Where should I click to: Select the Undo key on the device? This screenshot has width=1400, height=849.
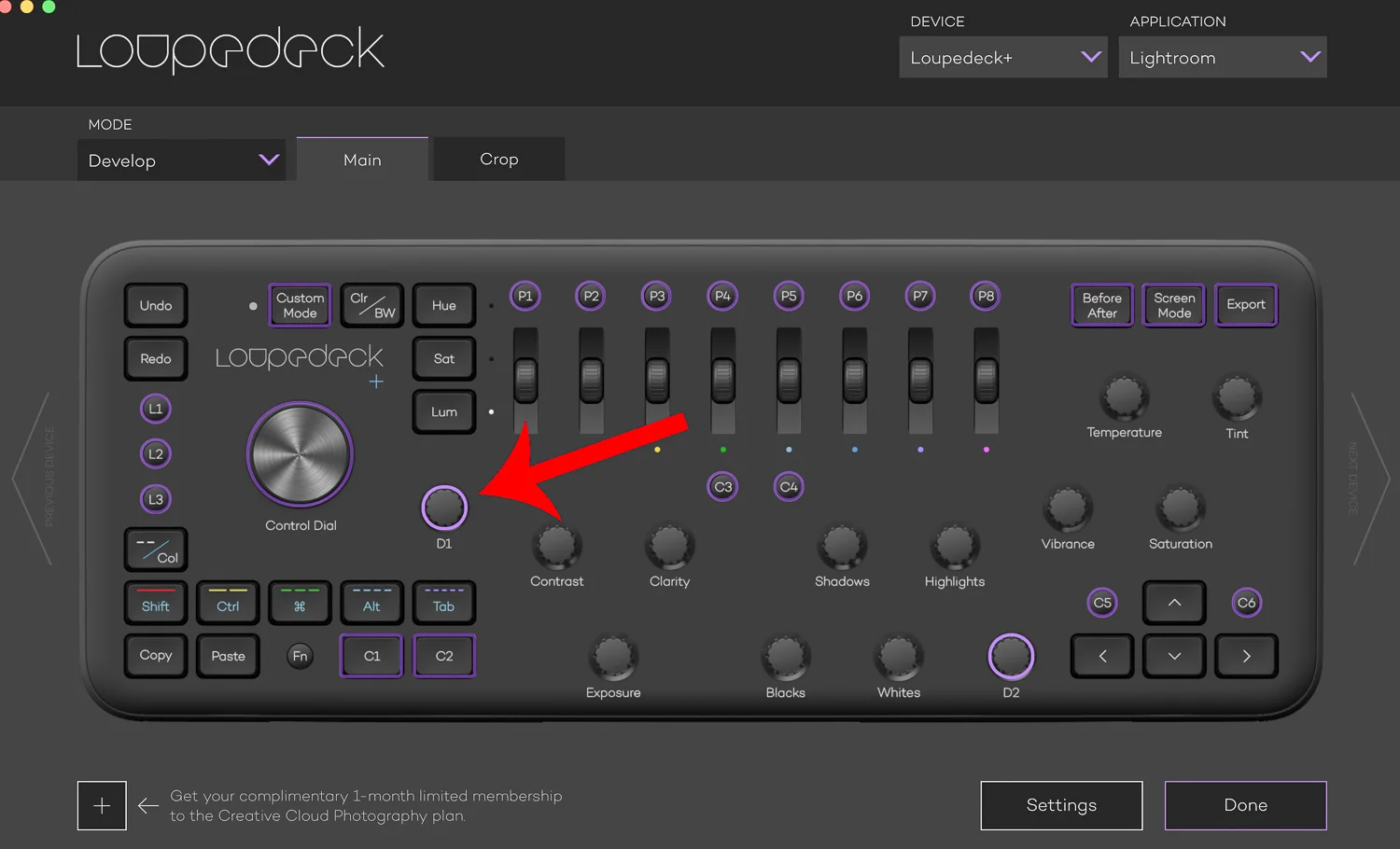pos(156,305)
